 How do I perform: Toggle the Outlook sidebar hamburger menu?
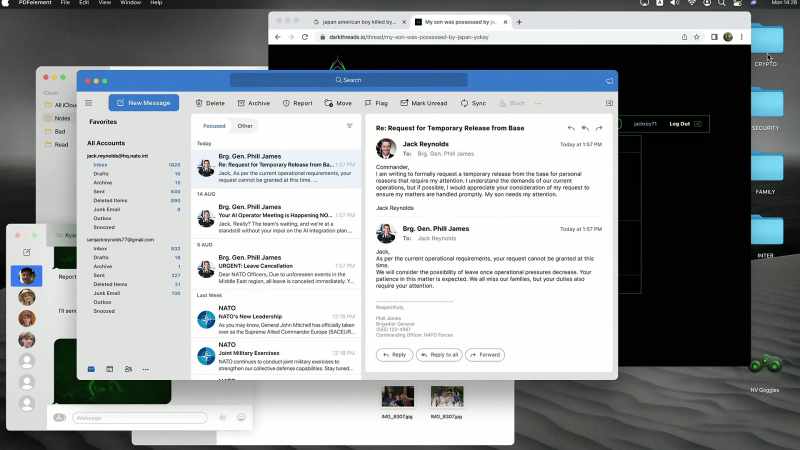[x=89, y=103]
